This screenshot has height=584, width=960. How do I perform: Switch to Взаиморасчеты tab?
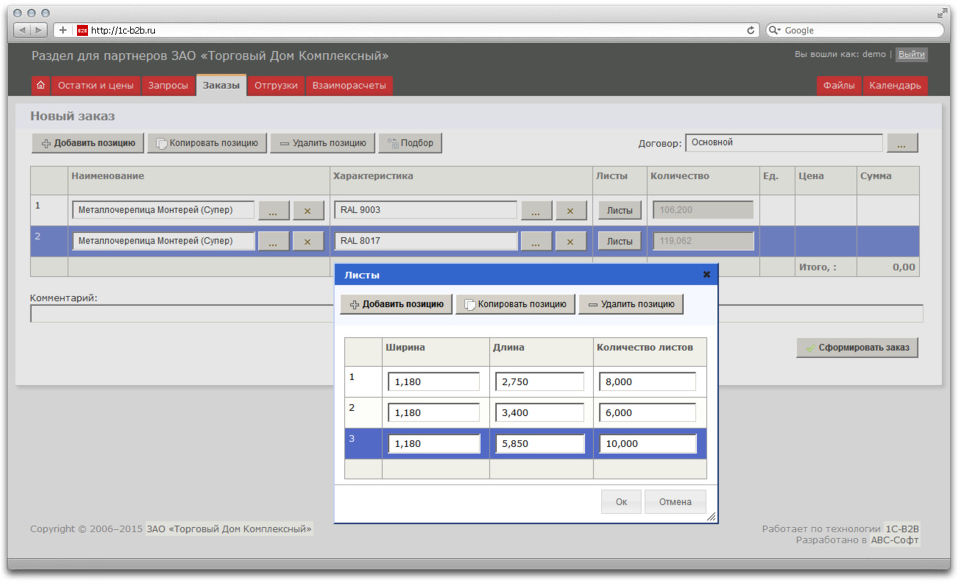349,85
